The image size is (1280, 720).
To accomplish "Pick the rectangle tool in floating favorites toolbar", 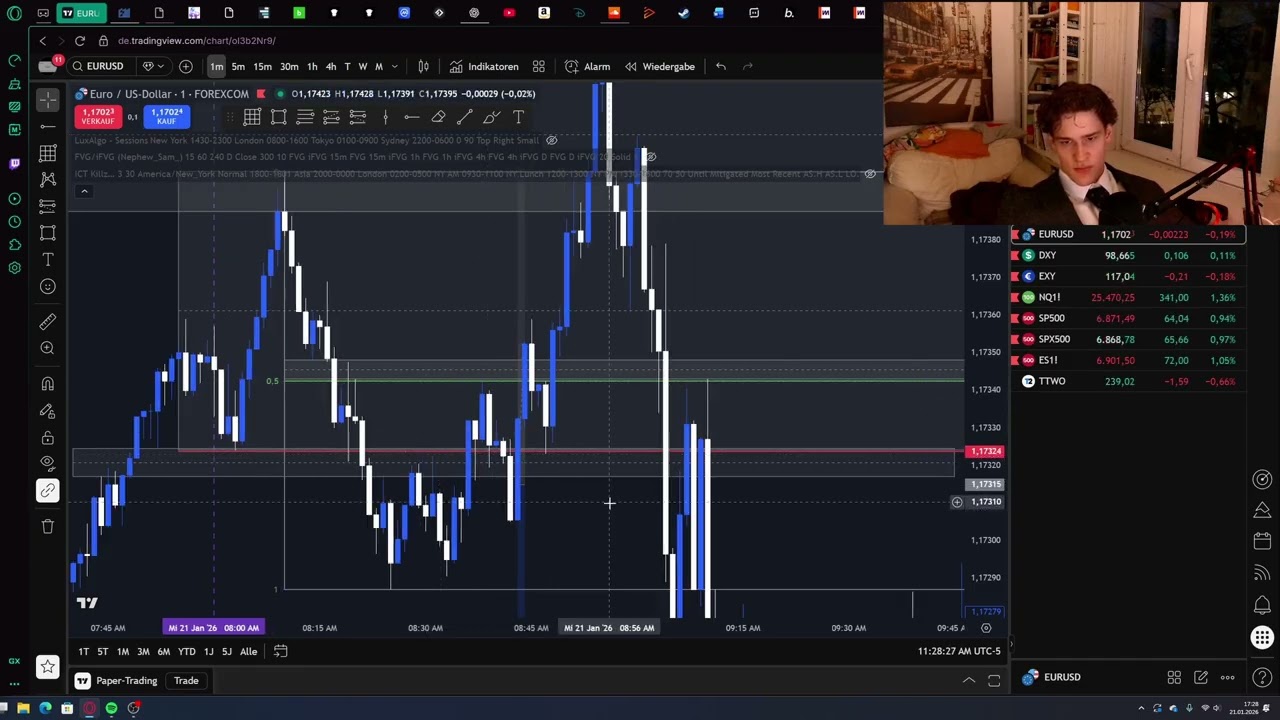I will tap(279, 117).
